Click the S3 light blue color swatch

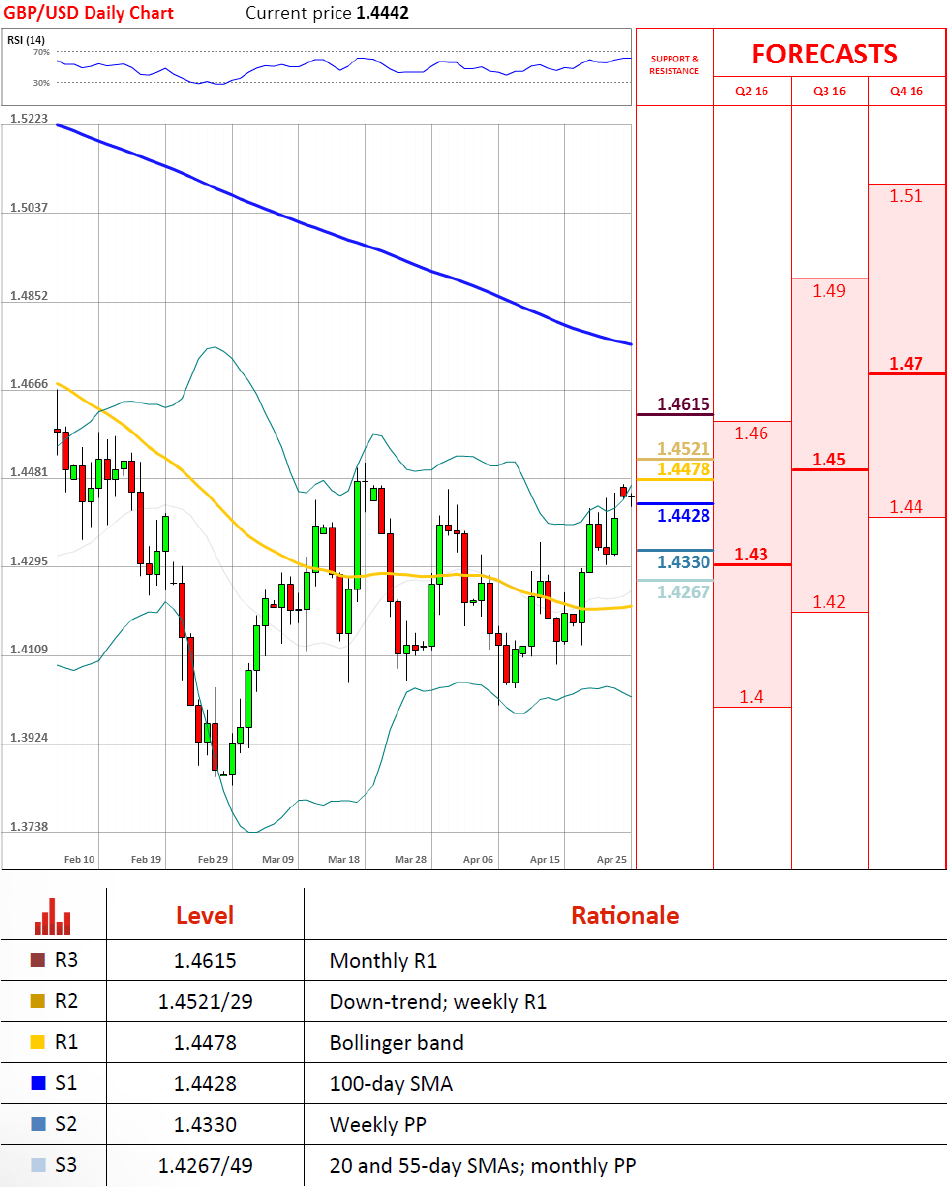point(38,1164)
